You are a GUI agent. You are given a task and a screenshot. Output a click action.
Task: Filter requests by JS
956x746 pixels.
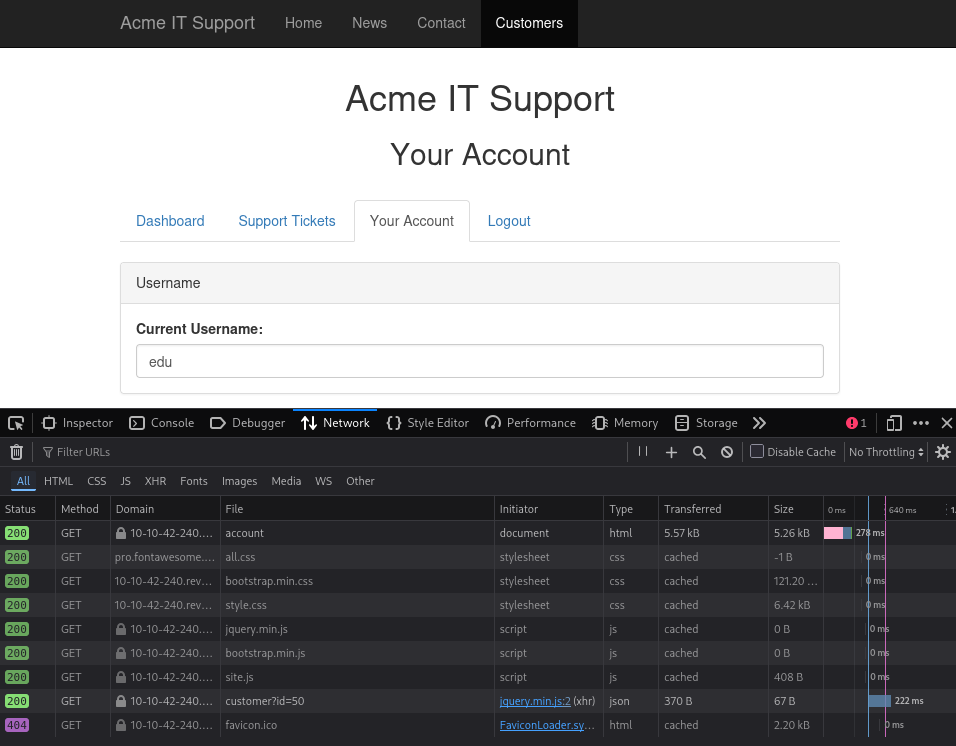click(x=126, y=481)
